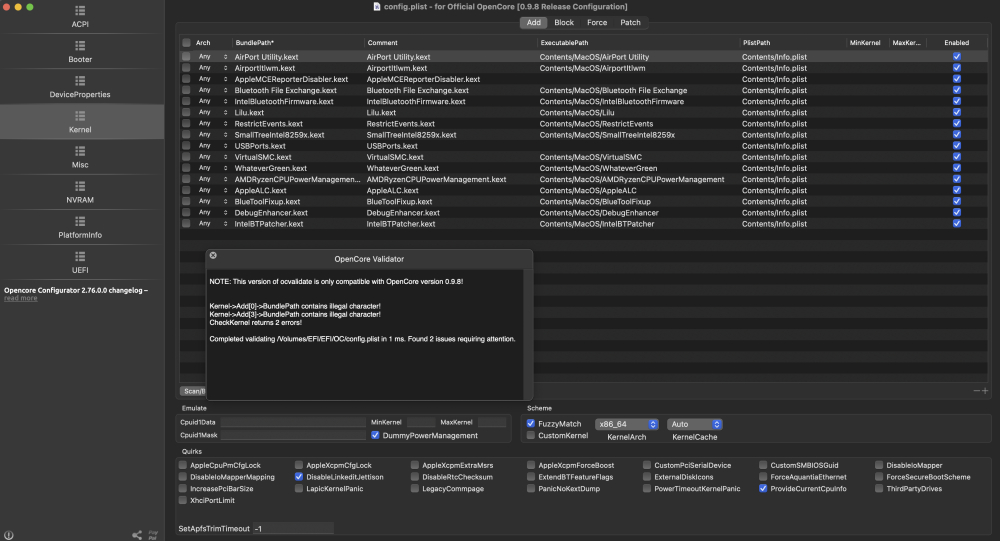Open Arch stepper for AirPort Utility.kext row
The height and width of the screenshot is (541, 1000).
(x=225, y=57)
